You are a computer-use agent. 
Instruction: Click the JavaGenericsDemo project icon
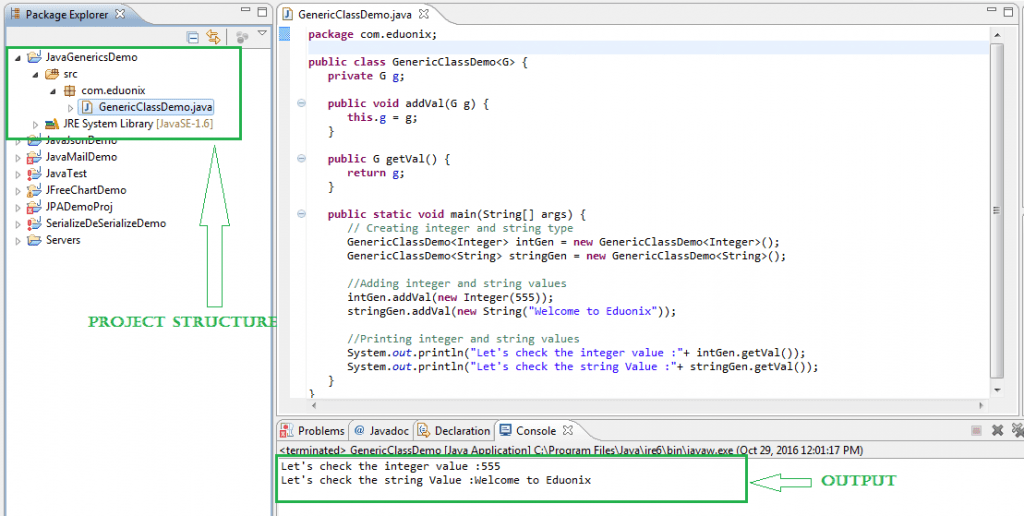point(34,57)
